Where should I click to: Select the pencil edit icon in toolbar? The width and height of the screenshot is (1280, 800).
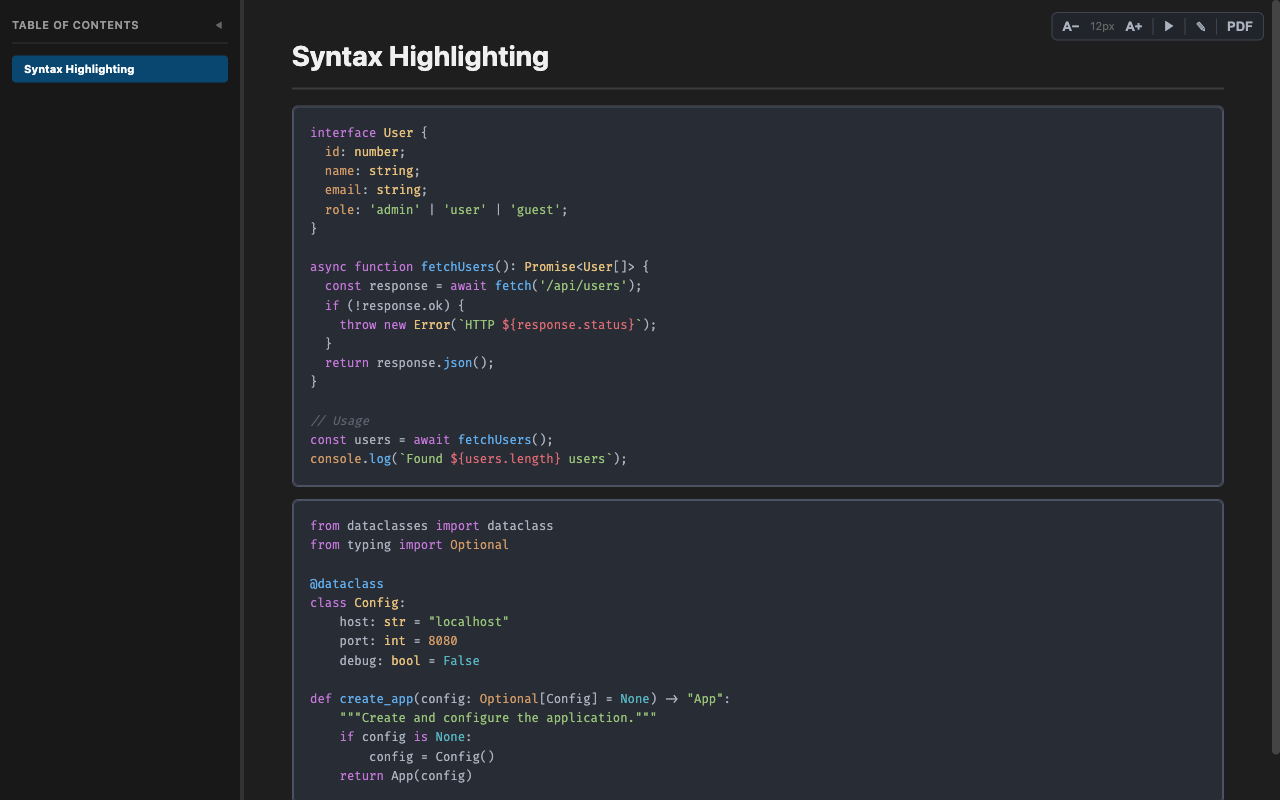coord(1200,26)
